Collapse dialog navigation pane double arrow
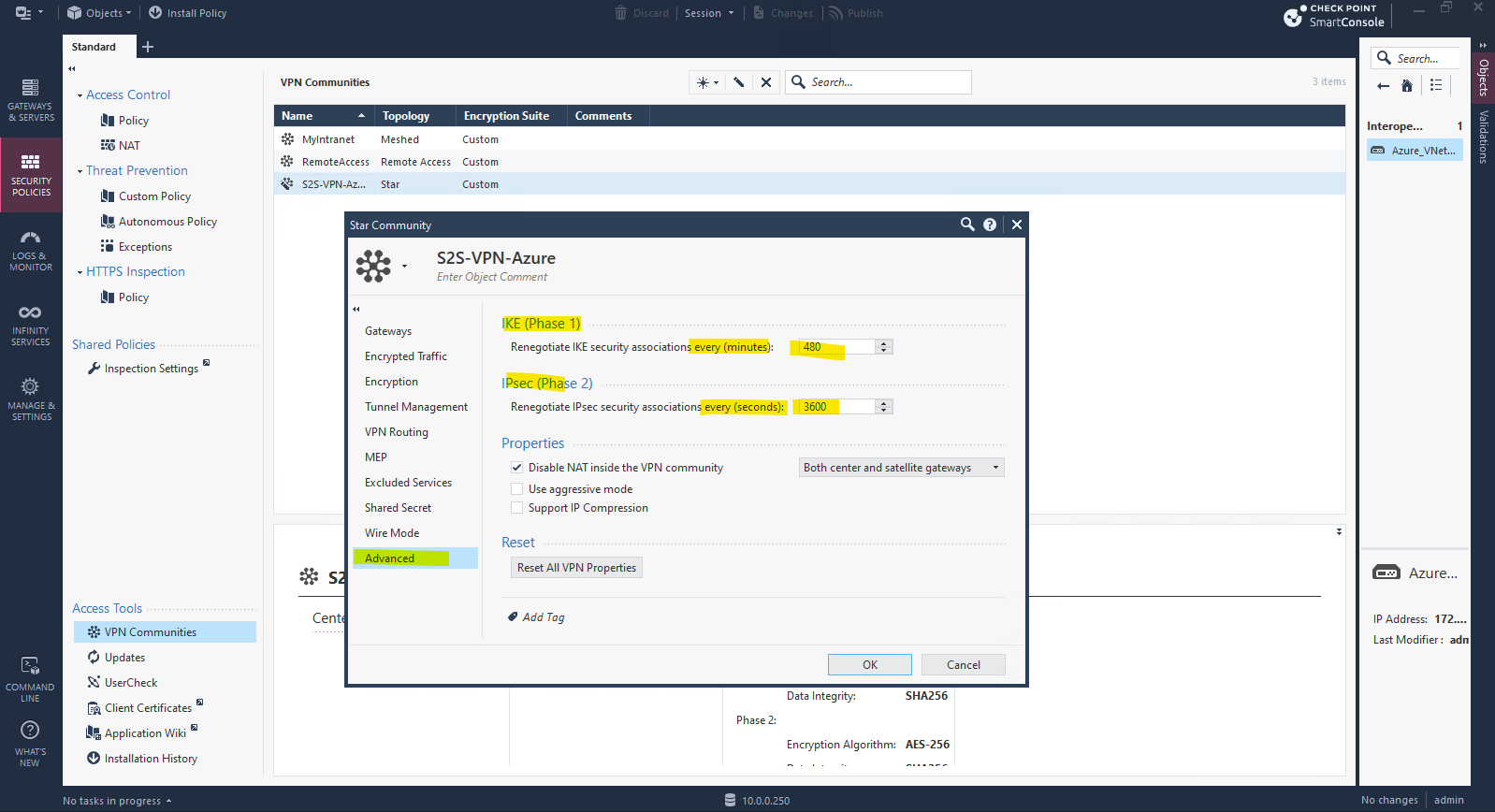This screenshot has height=812, width=1495. coord(356,309)
